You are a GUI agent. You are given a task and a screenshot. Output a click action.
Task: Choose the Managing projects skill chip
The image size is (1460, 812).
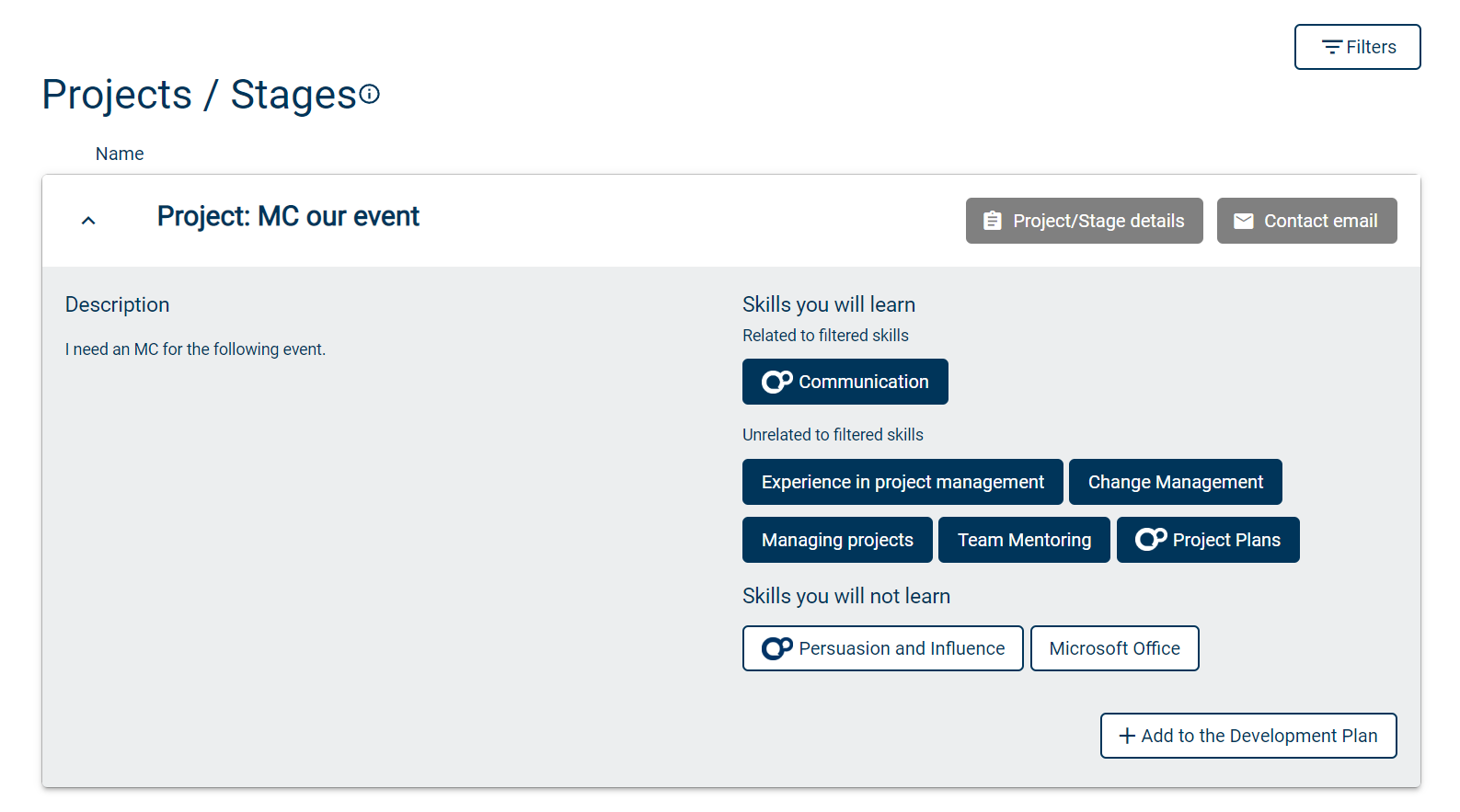point(837,540)
